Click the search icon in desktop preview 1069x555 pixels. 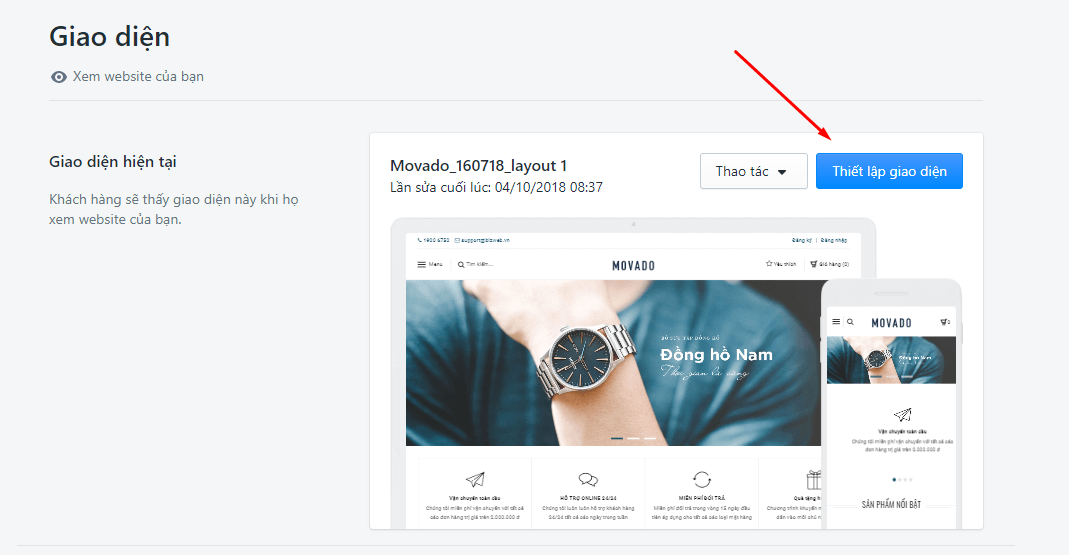461,265
